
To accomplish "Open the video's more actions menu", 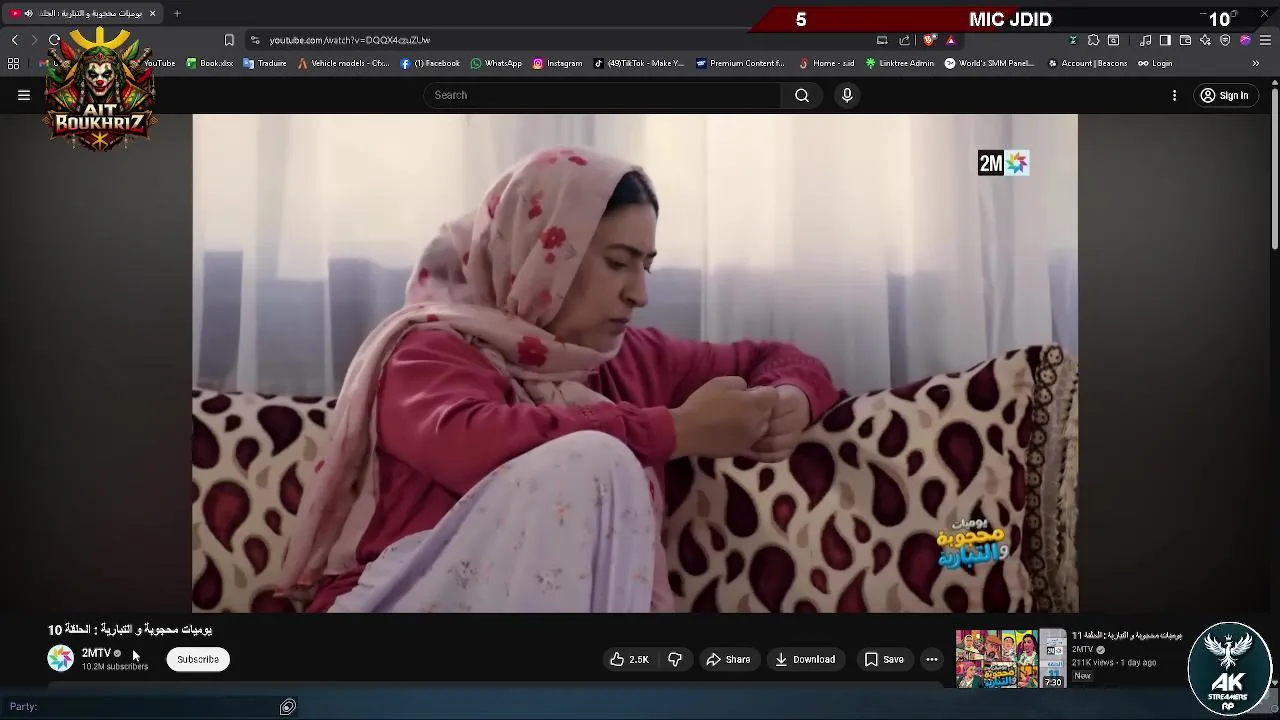I will pyautogui.click(x=932, y=659).
